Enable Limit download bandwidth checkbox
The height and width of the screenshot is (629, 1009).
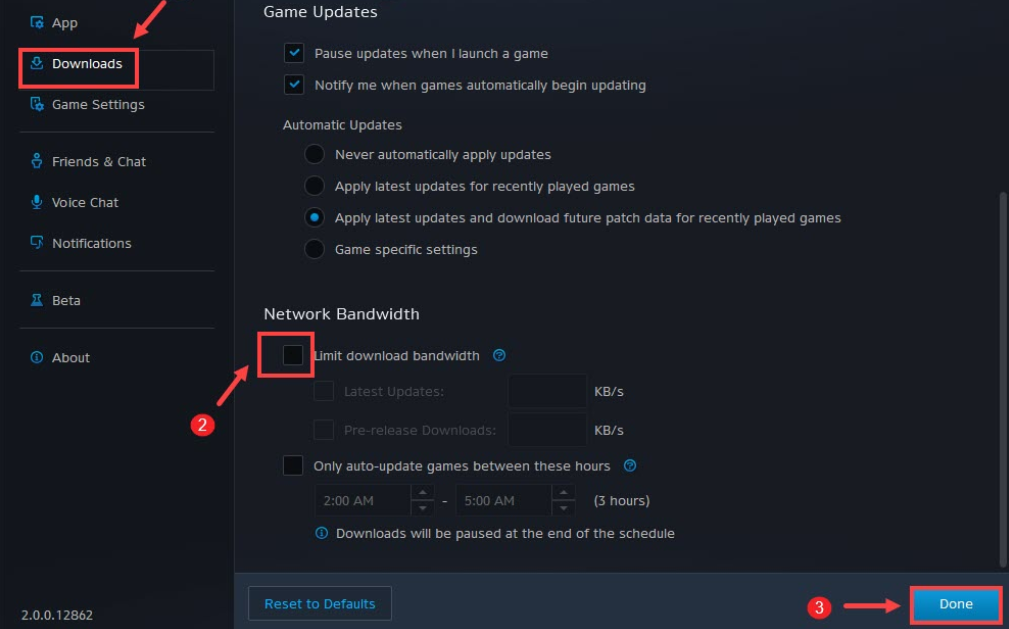[x=293, y=355]
